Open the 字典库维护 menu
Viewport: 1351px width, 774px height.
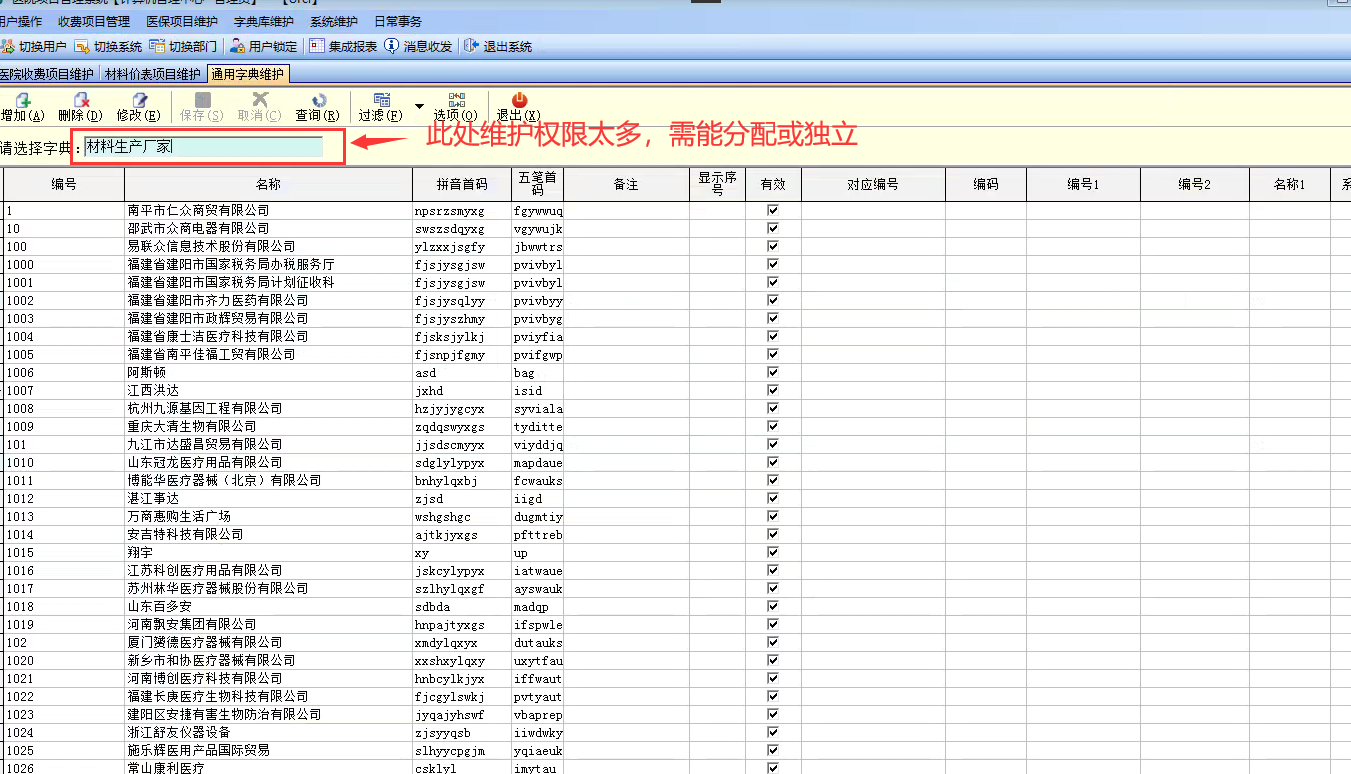(264, 21)
